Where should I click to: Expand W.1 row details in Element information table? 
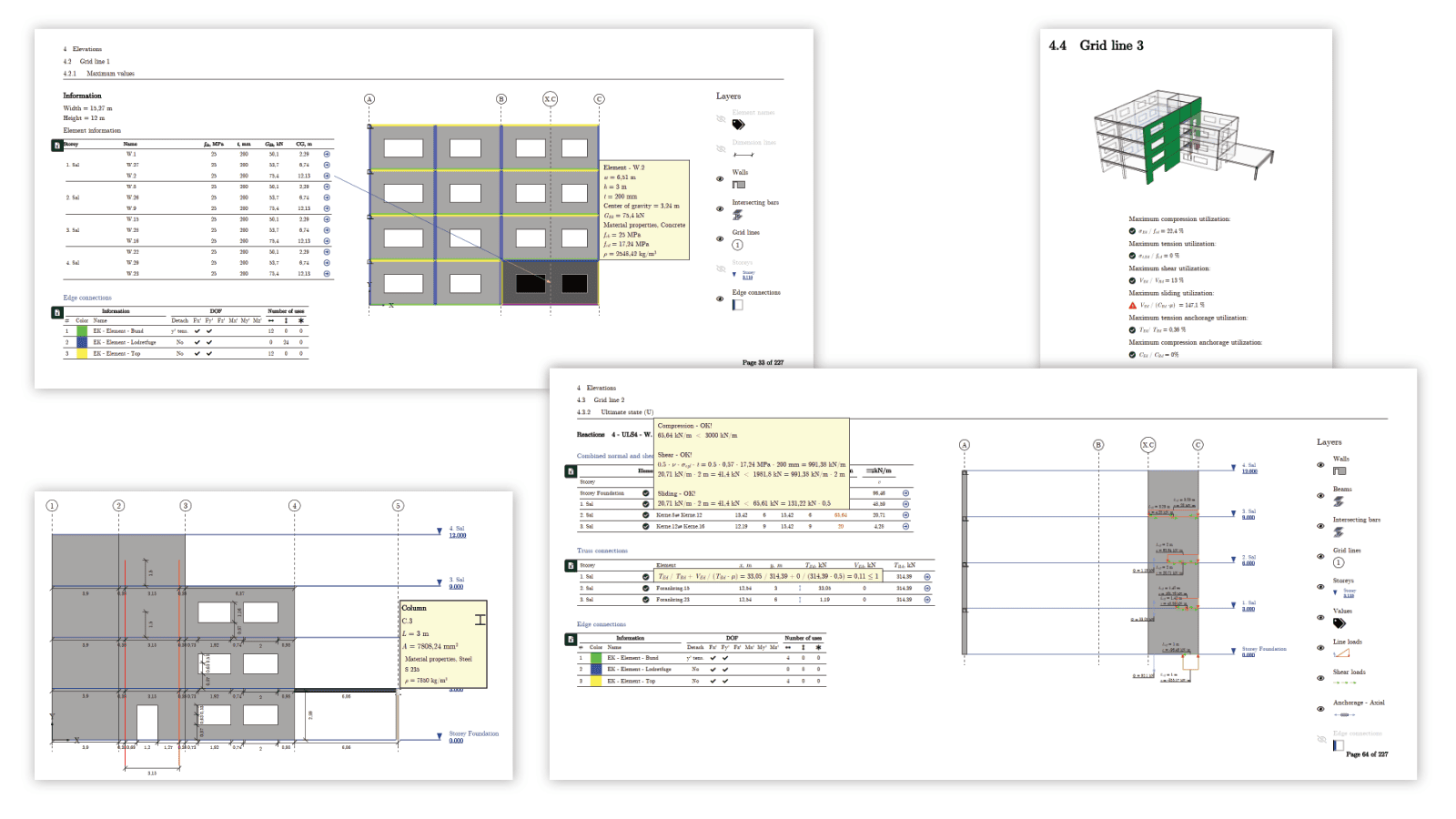click(327, 154)
